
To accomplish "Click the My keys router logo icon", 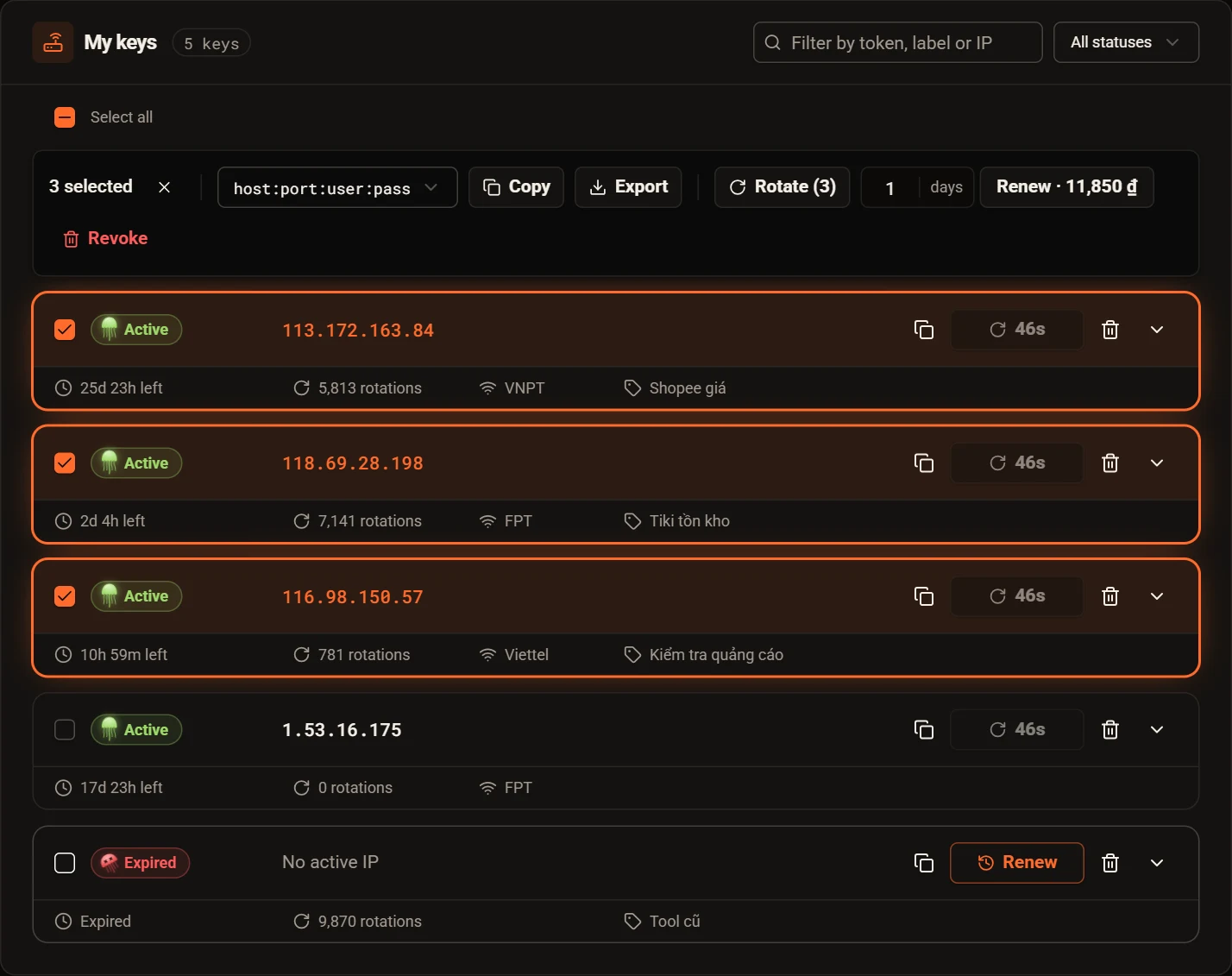I will coord(53,42).
